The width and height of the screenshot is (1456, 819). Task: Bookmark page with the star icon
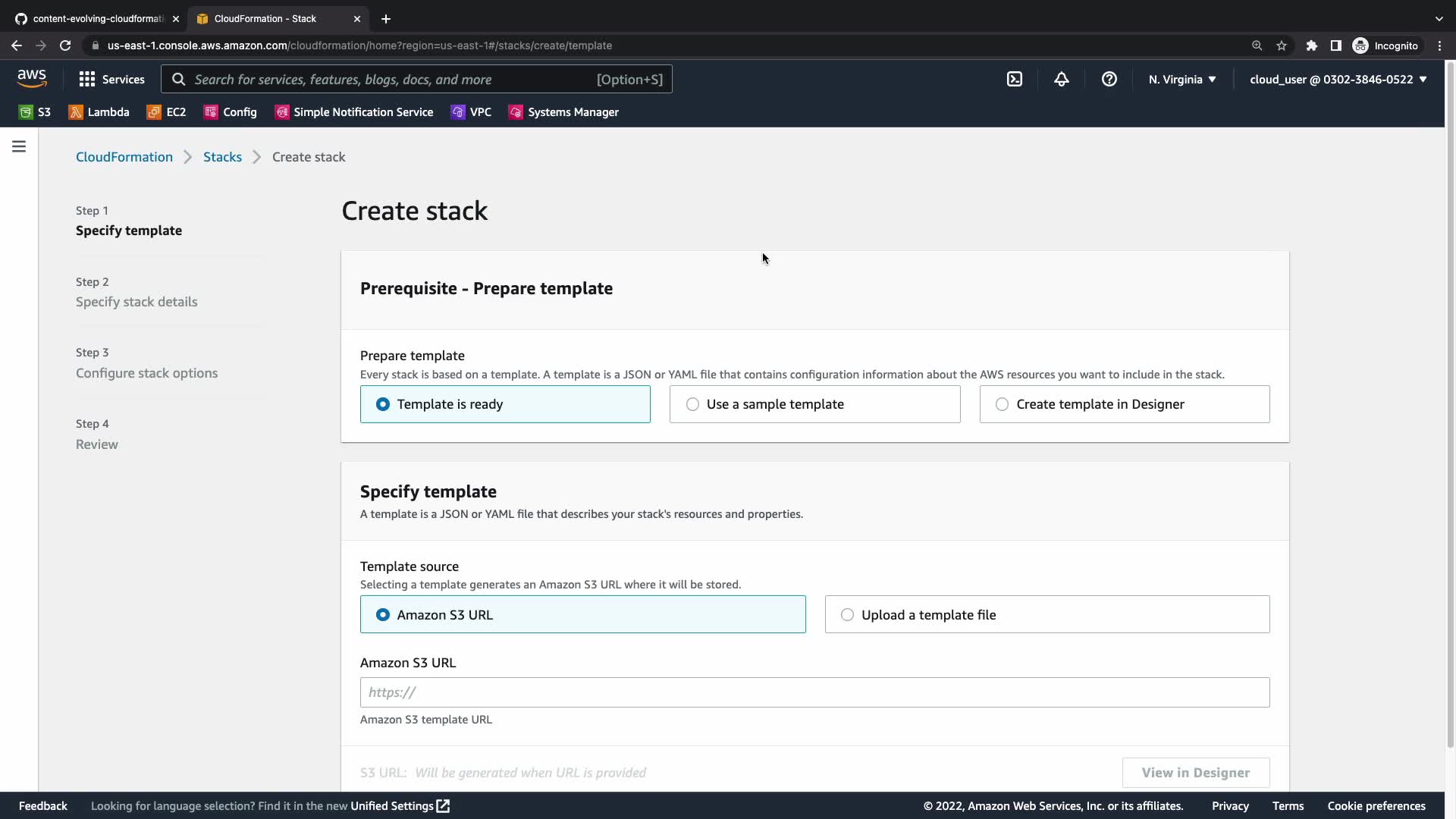tap(1282, 45)
